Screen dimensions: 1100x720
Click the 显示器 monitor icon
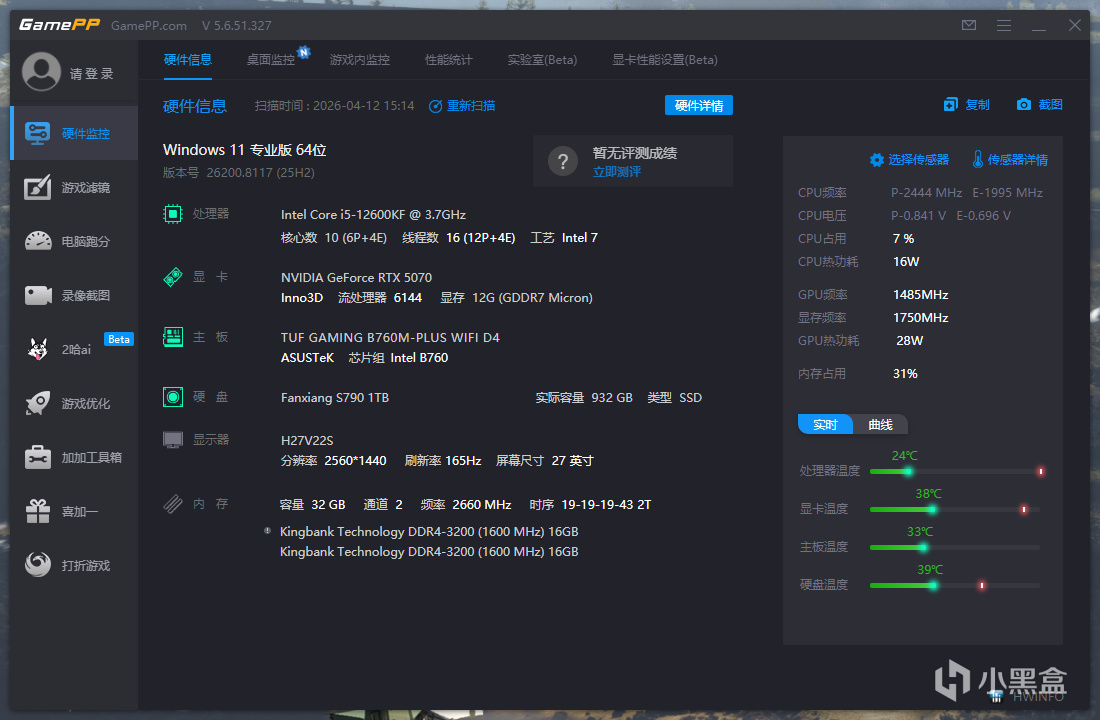tap(173, 440)
